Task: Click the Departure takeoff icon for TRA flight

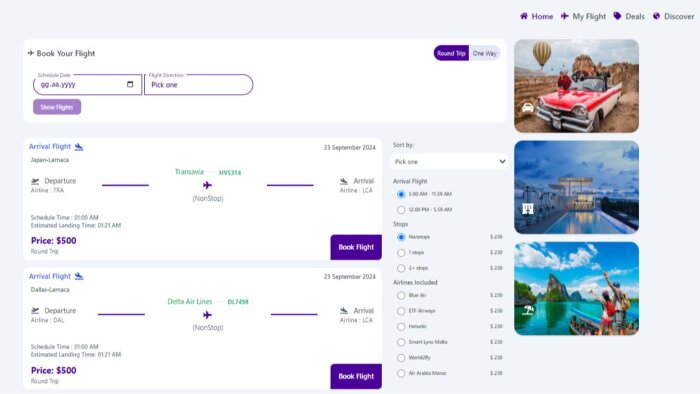Action: coord(35,181)
